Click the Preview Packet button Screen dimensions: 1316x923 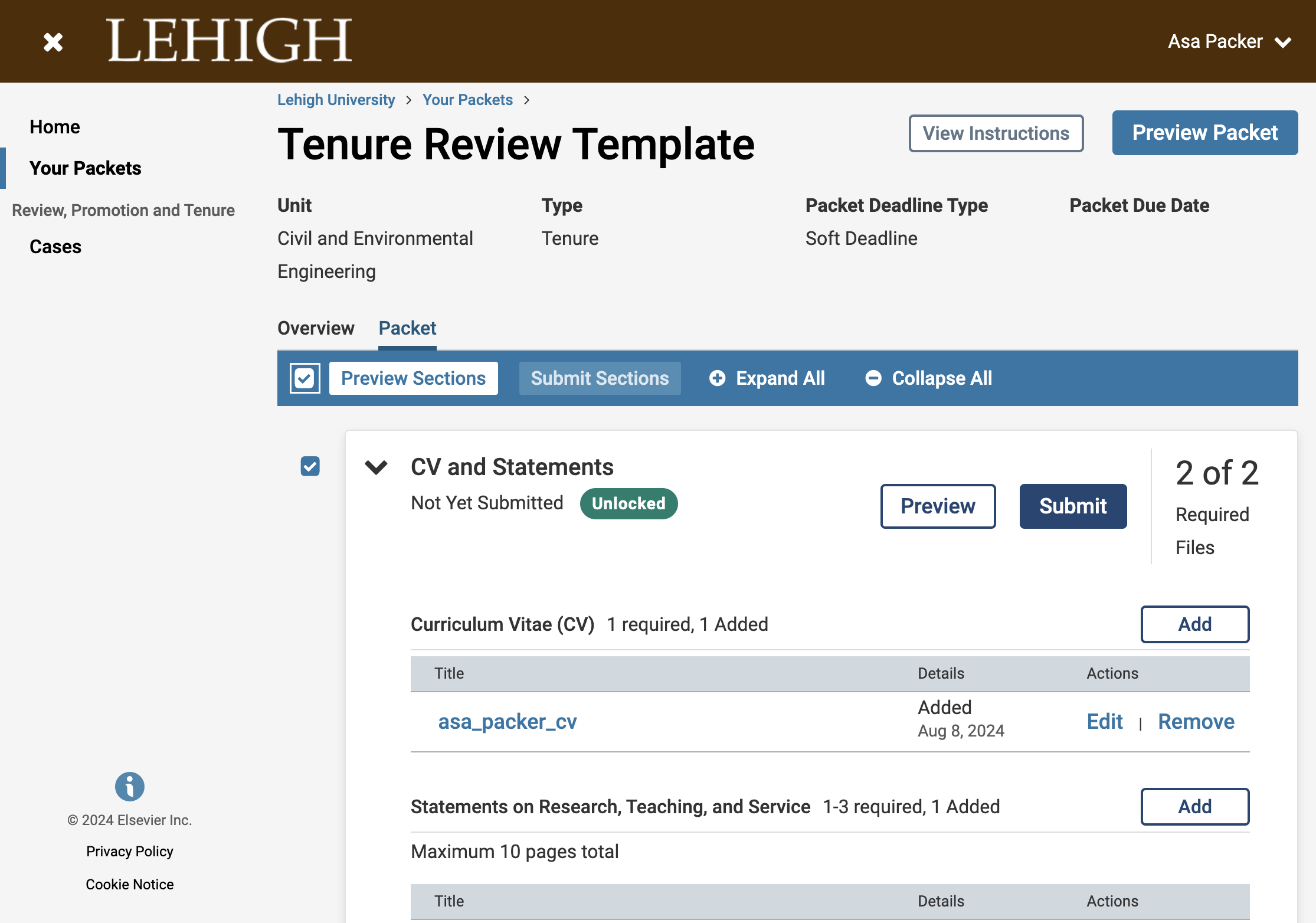click(x=1205, y=133)
